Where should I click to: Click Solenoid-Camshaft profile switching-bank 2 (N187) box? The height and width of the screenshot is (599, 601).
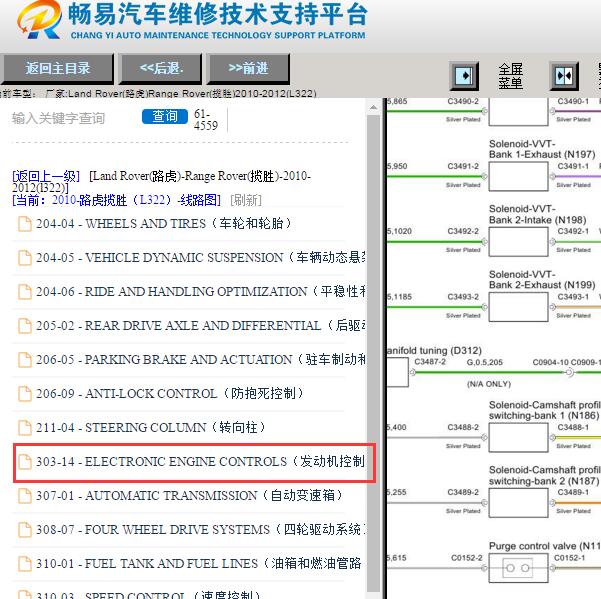[x=519, y=503]
